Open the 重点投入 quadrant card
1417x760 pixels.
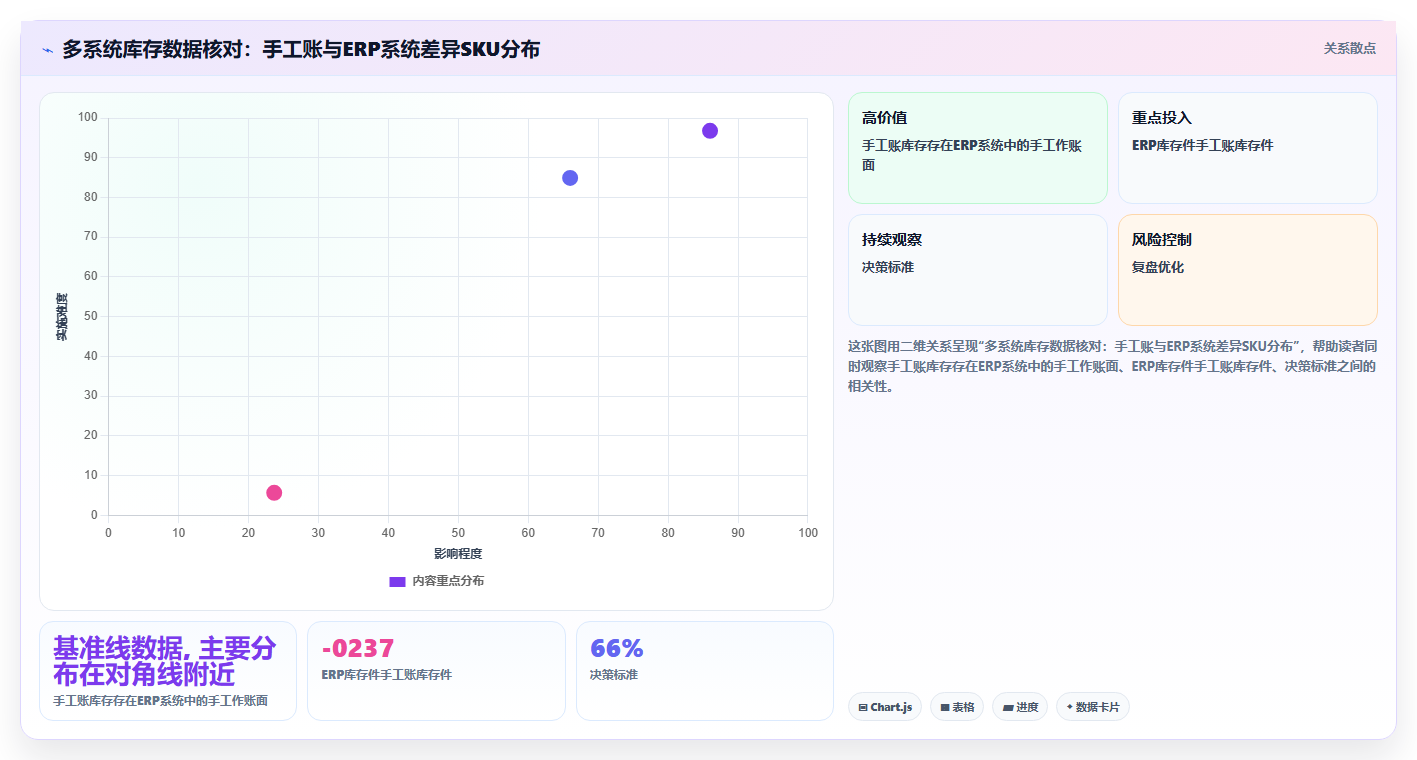pyautogui.click(x=1247, y=148)
